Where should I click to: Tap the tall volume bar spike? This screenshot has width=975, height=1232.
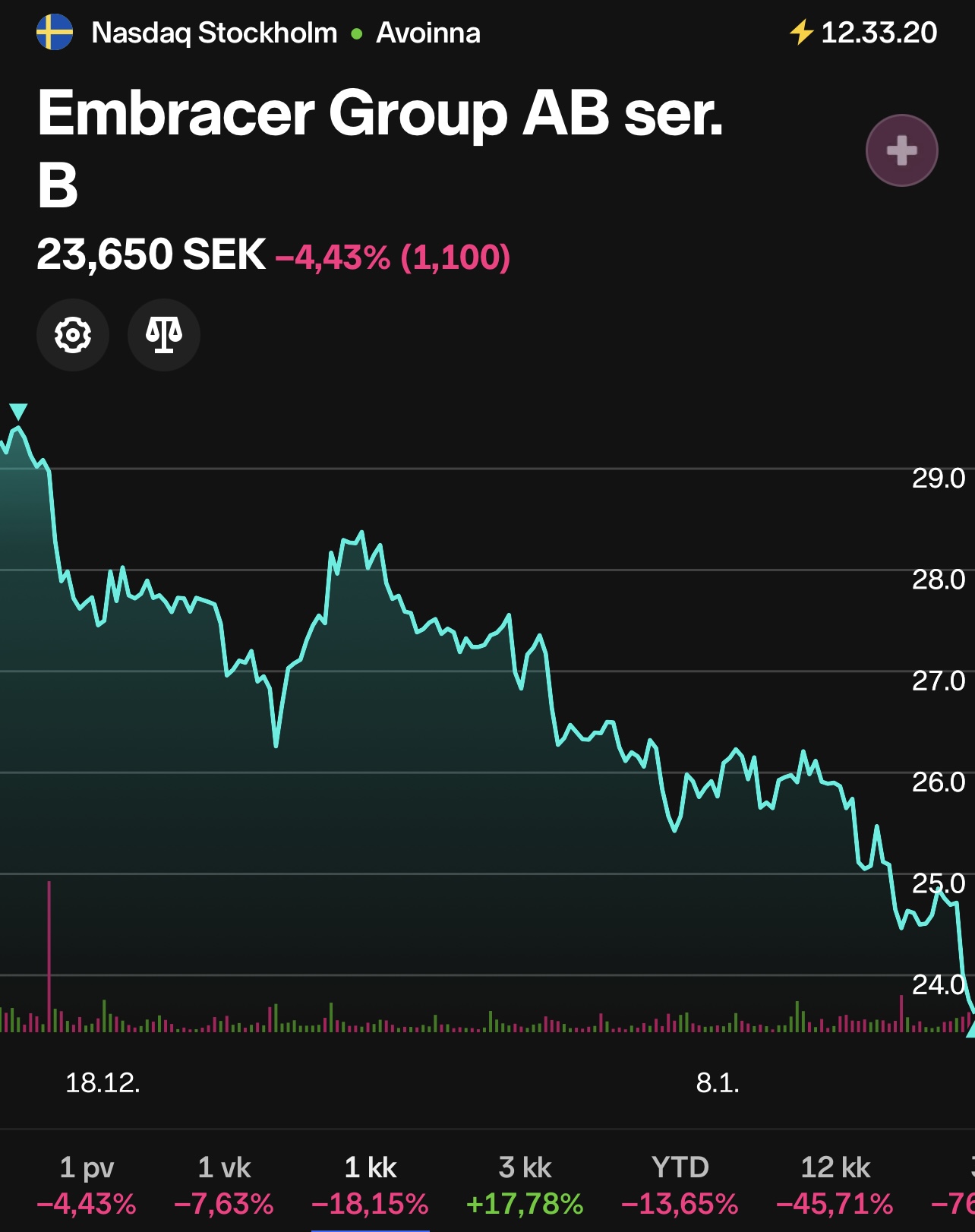tap(49, 956)
